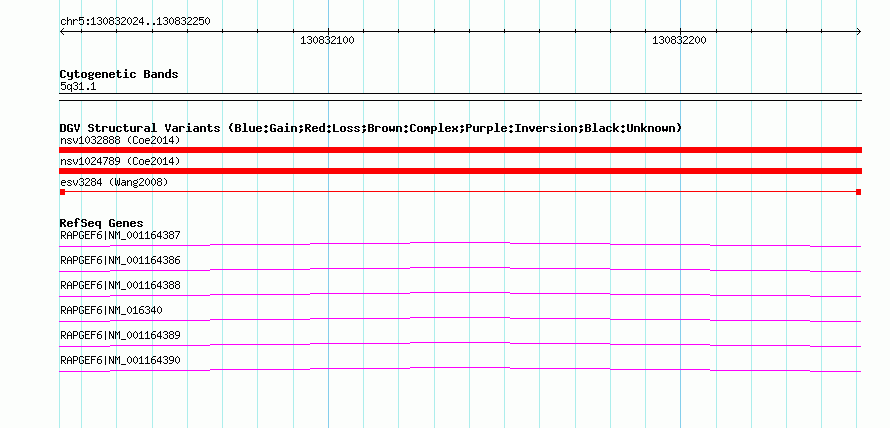Click esv3284's left end square marker
This screenshot has width=890, height=428.
click(x=62, y=192)
